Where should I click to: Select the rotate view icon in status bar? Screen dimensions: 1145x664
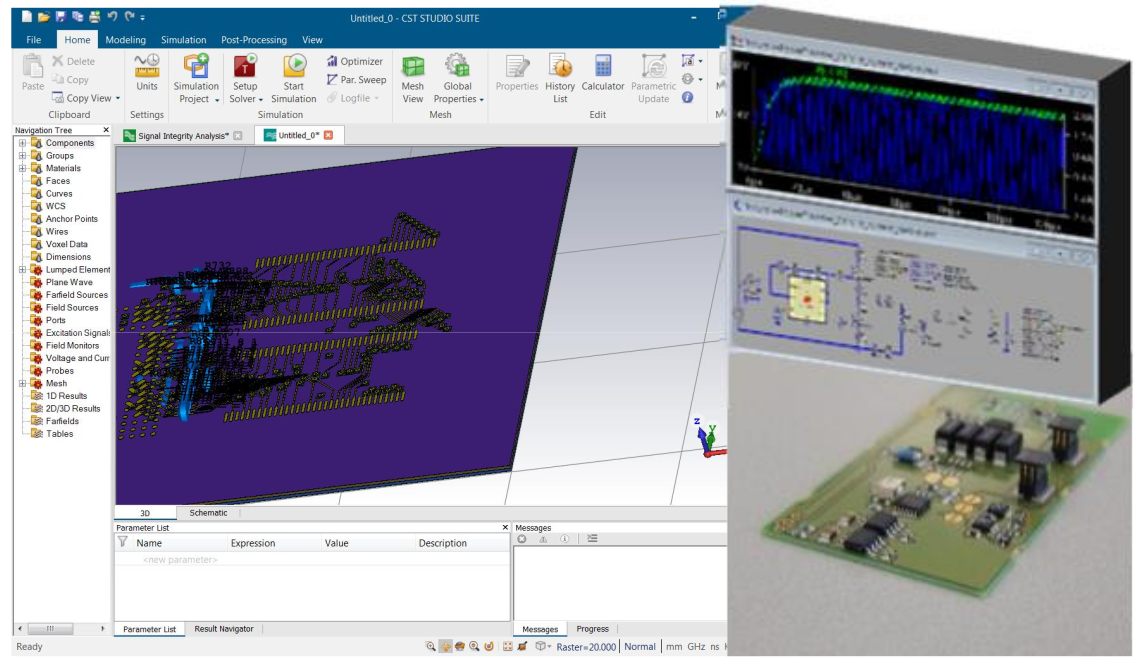click(460, 646)
